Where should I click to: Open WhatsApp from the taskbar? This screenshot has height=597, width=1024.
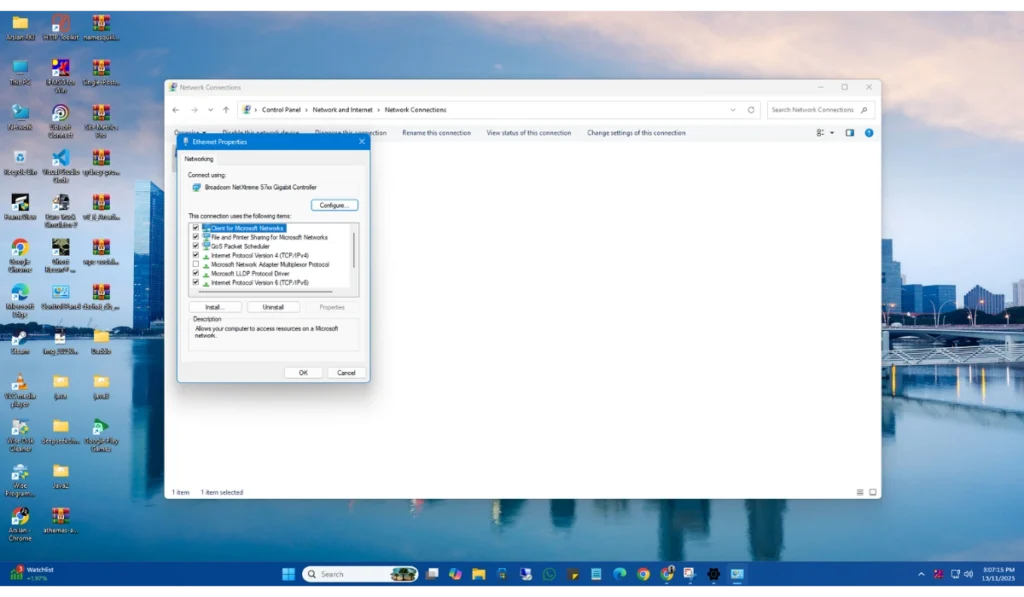coord(549,574)
